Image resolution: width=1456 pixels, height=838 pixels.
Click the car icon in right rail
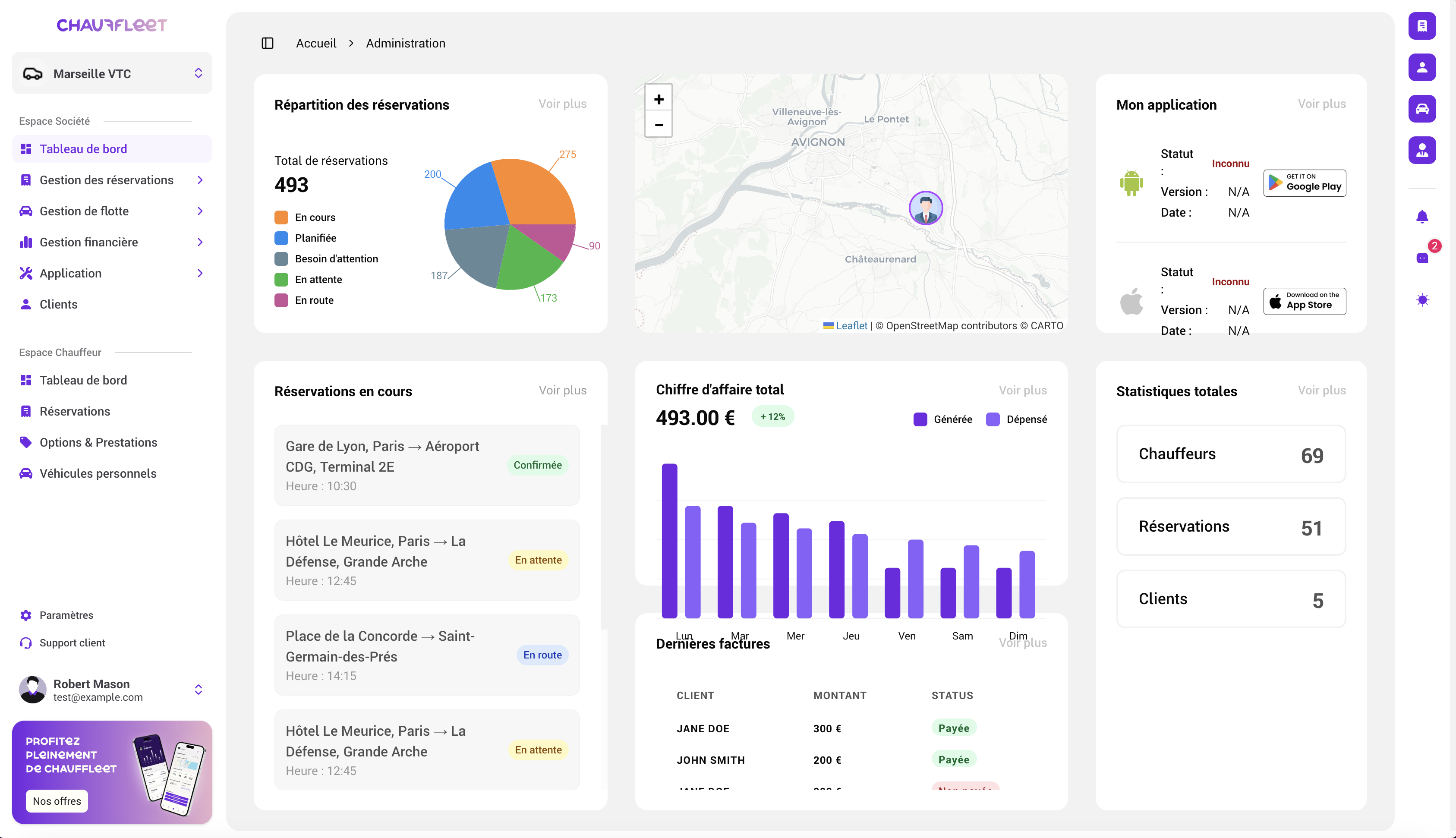(x=1422, y=109)
